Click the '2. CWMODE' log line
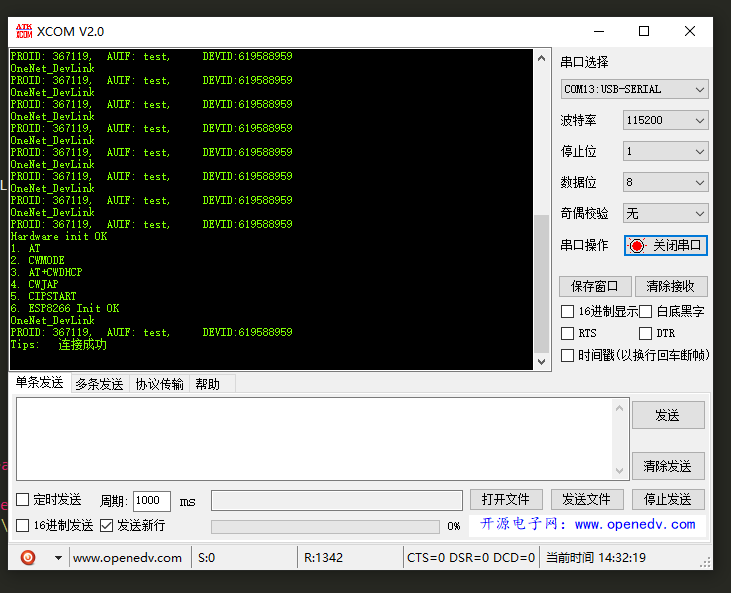731x593 pixels. coord(38,260)
